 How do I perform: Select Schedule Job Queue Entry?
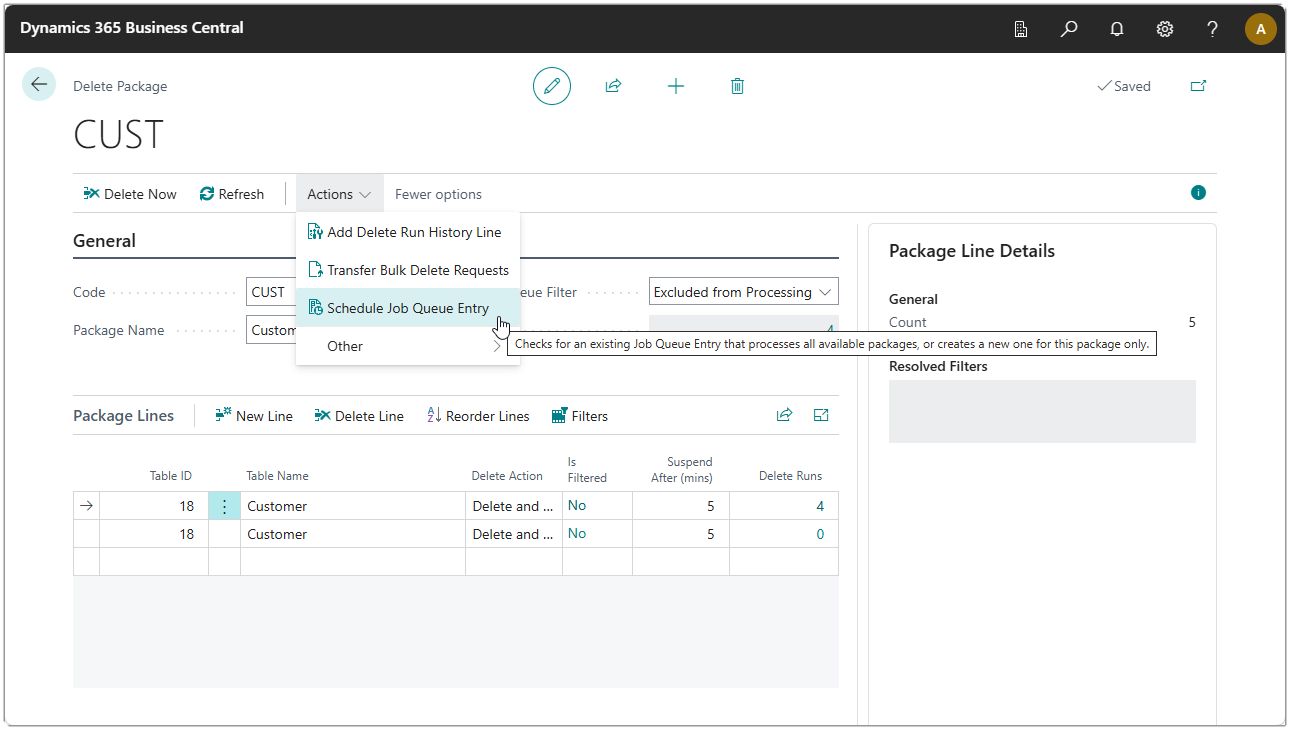(408, 308)
